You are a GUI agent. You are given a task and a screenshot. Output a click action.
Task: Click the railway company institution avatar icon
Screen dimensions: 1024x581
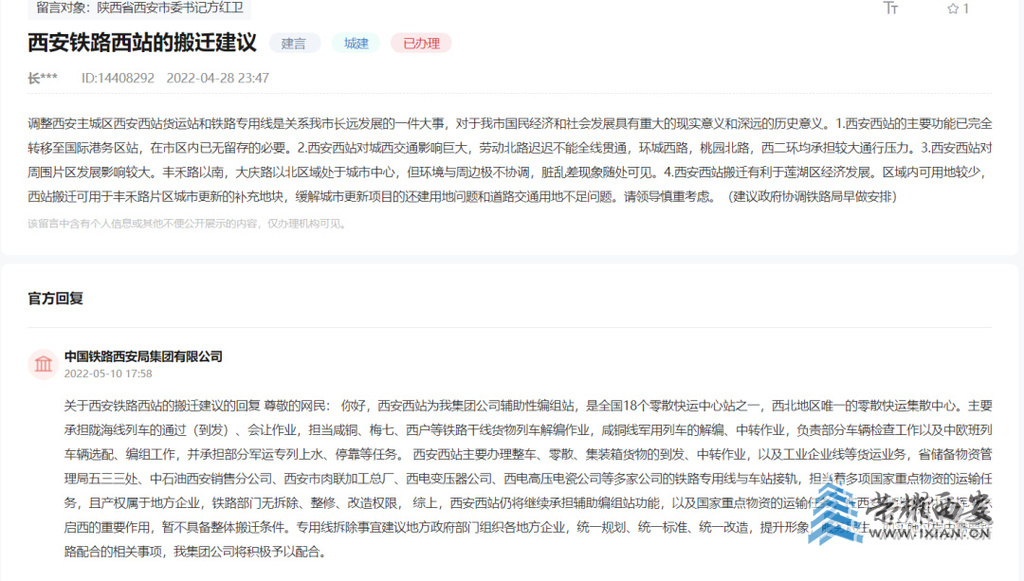[x=43, y=364]
